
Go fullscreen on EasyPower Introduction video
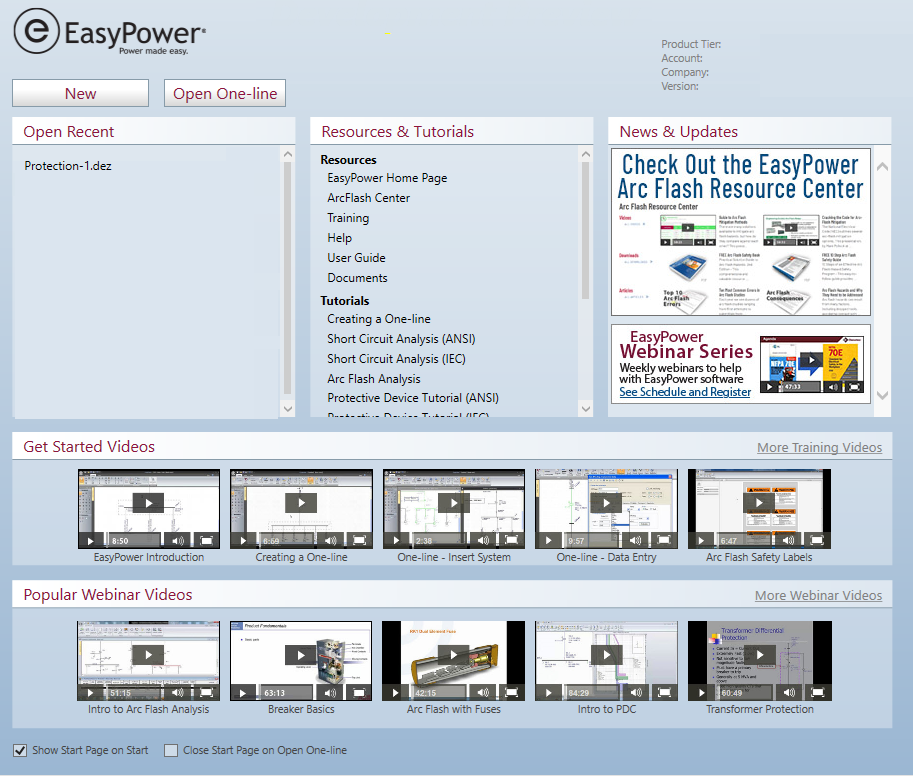(206, 541)
